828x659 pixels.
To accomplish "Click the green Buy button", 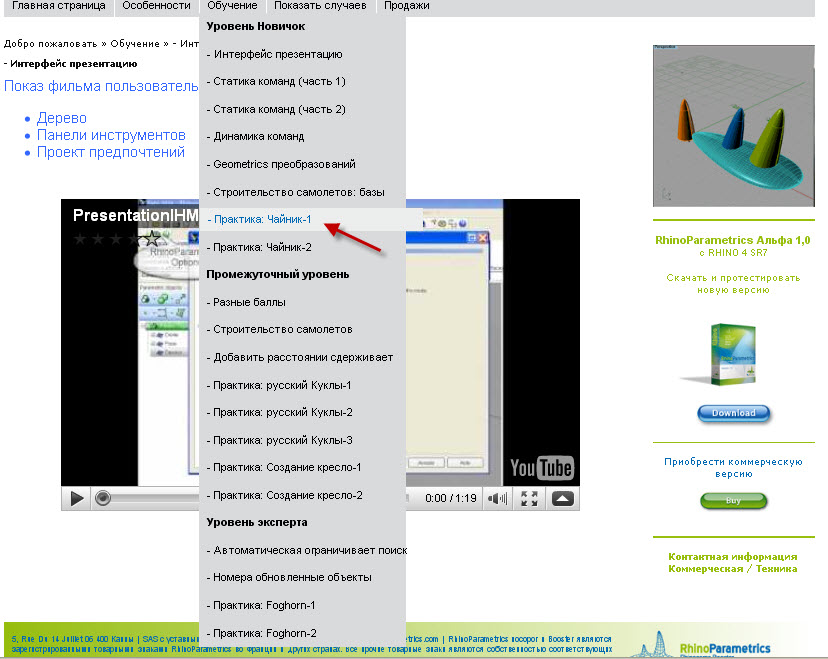I will (733, 500).
